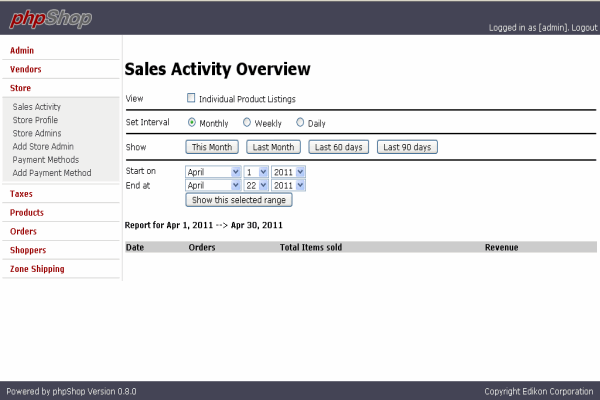
Task: Click the Date column header
Action: (x=135, y=247)
